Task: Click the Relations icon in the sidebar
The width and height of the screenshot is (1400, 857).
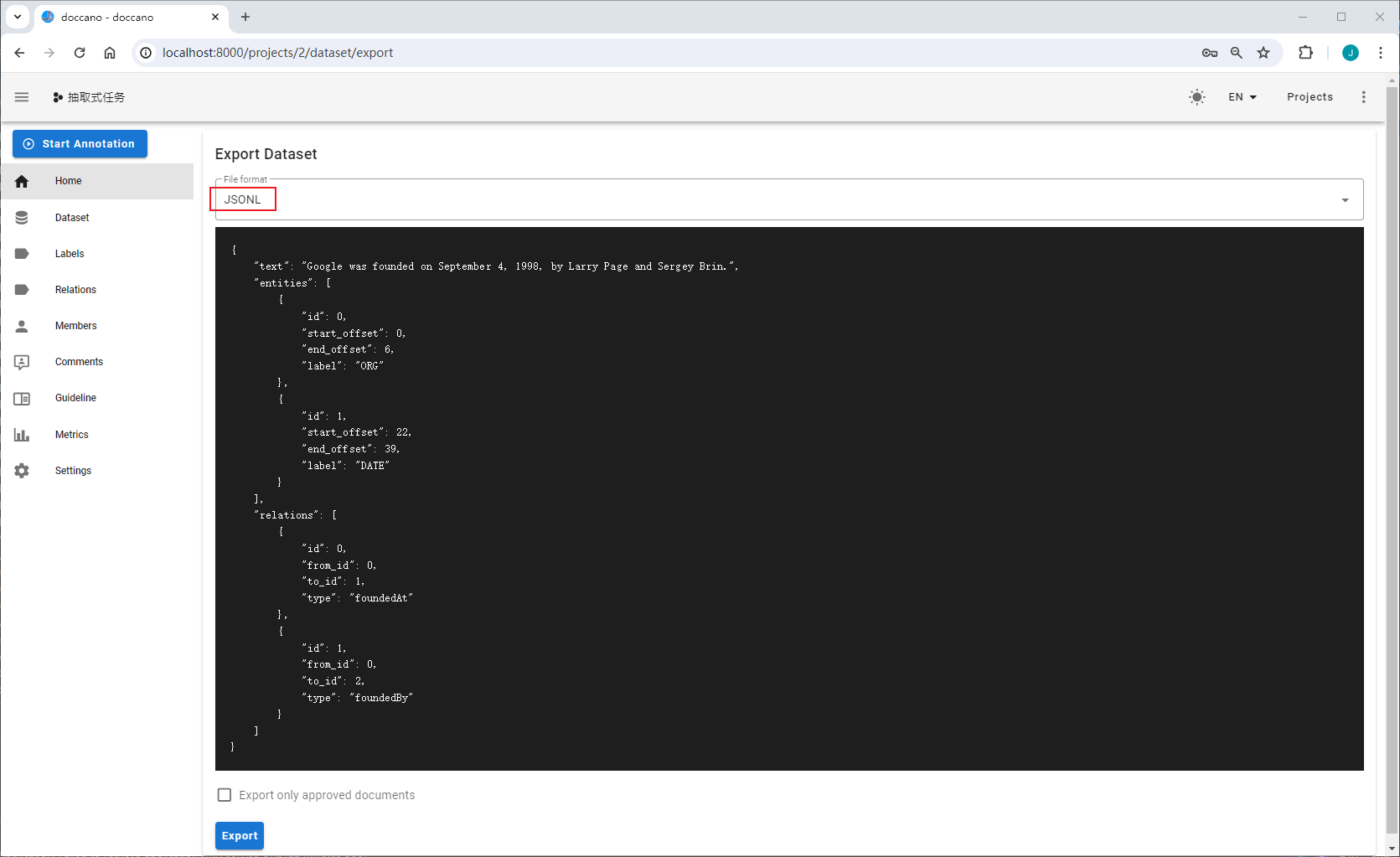Action: 22,289
